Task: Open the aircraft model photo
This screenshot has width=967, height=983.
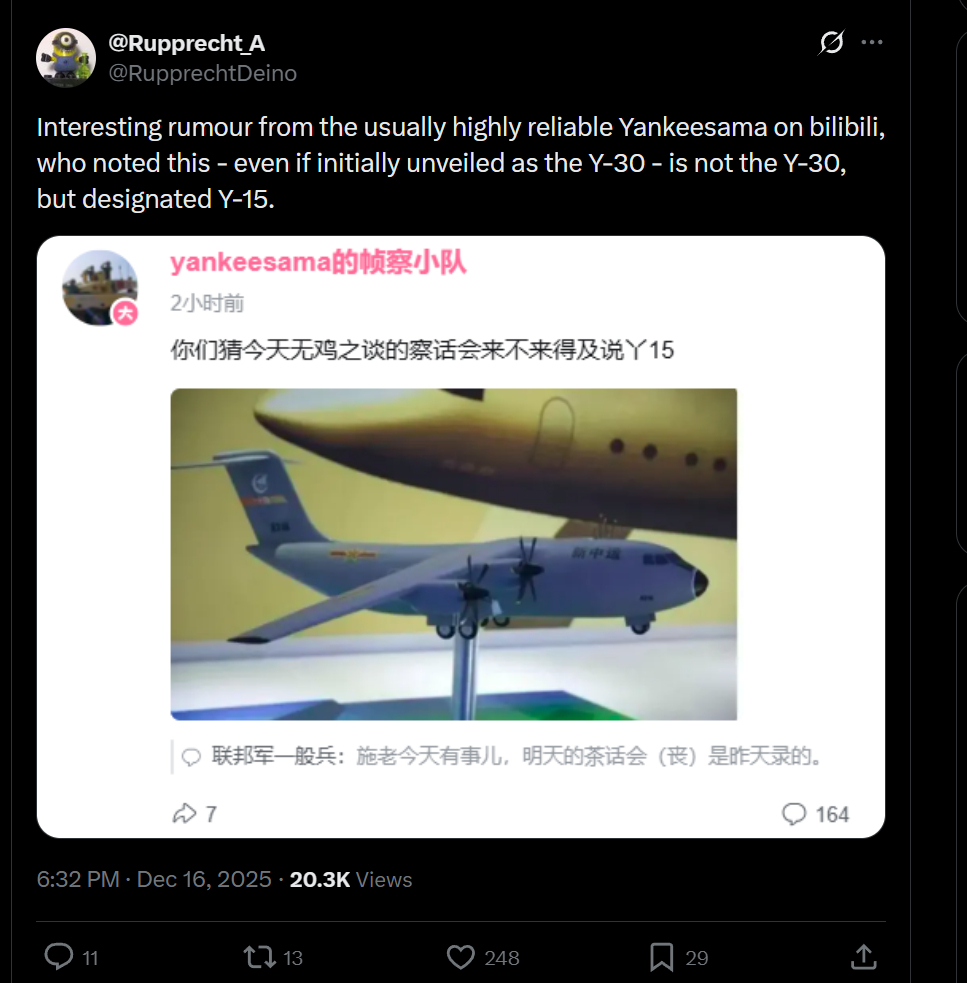Action: point(453,554)
